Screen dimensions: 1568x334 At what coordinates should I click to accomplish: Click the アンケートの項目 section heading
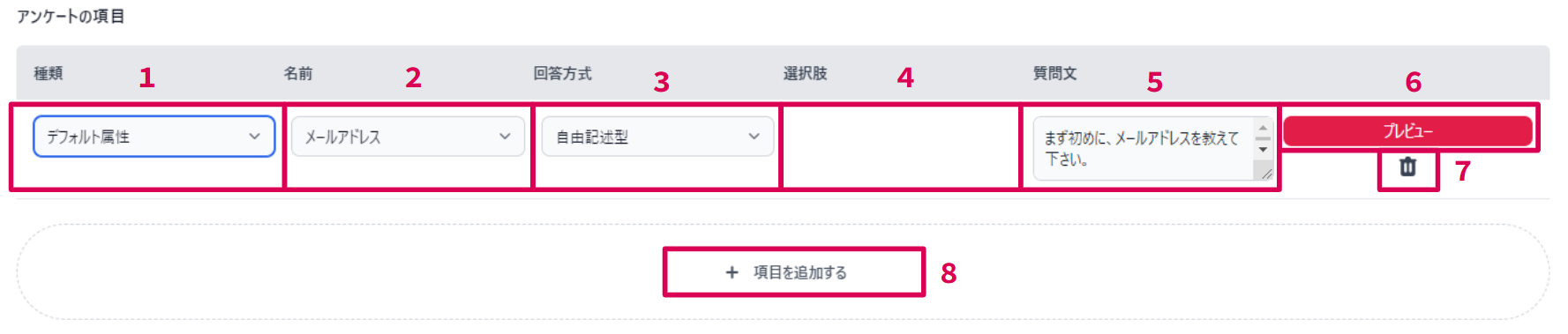[x=71, y=17]
